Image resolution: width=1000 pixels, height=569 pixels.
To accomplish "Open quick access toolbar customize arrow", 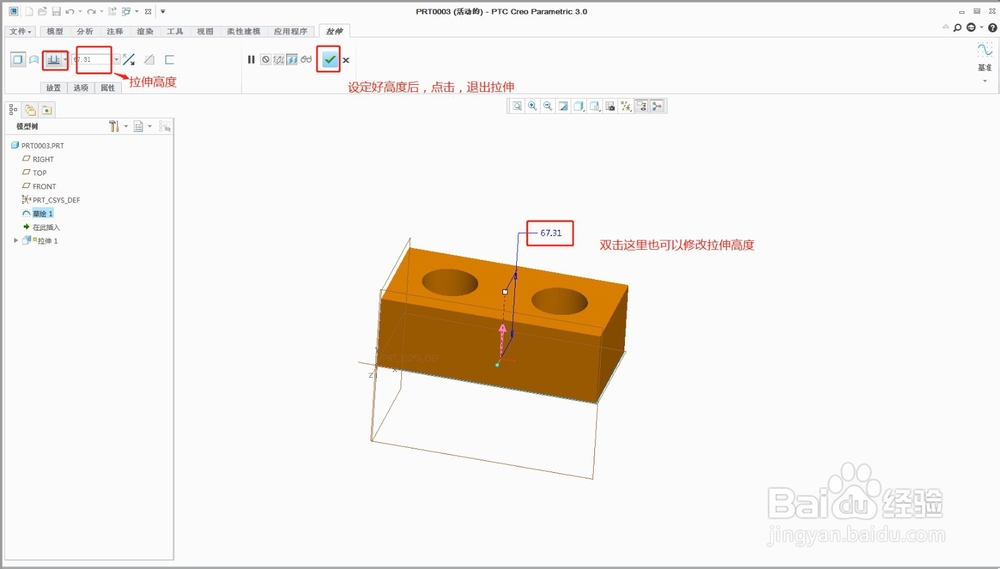I will coord(163,11).
